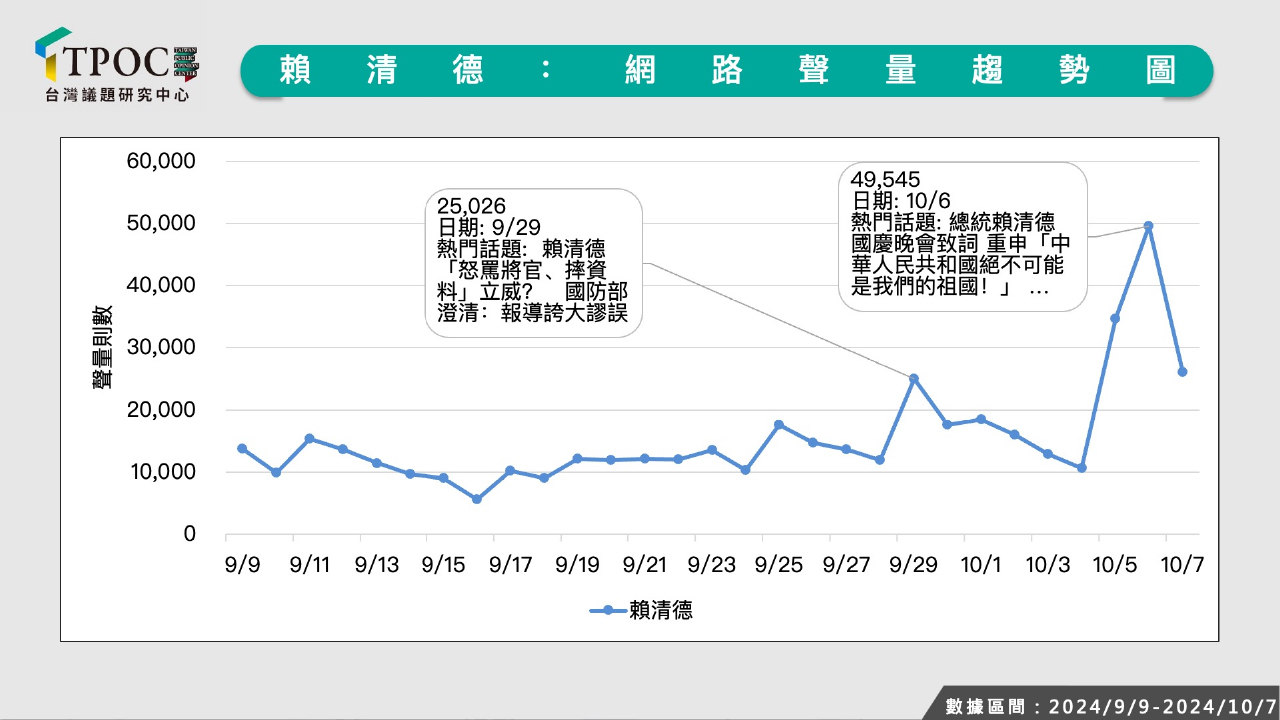Image resolution: width=1280 pixels, height=720 pixels.
Task: Click the chart title banner 網路聲量趨勢圖
Action: (x=726, y=70)
